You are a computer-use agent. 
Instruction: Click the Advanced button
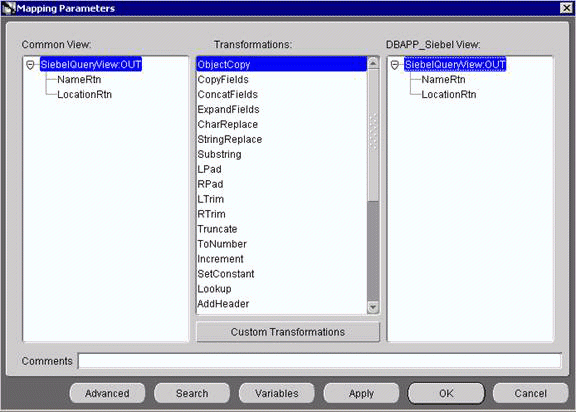[x=107, y=393]
